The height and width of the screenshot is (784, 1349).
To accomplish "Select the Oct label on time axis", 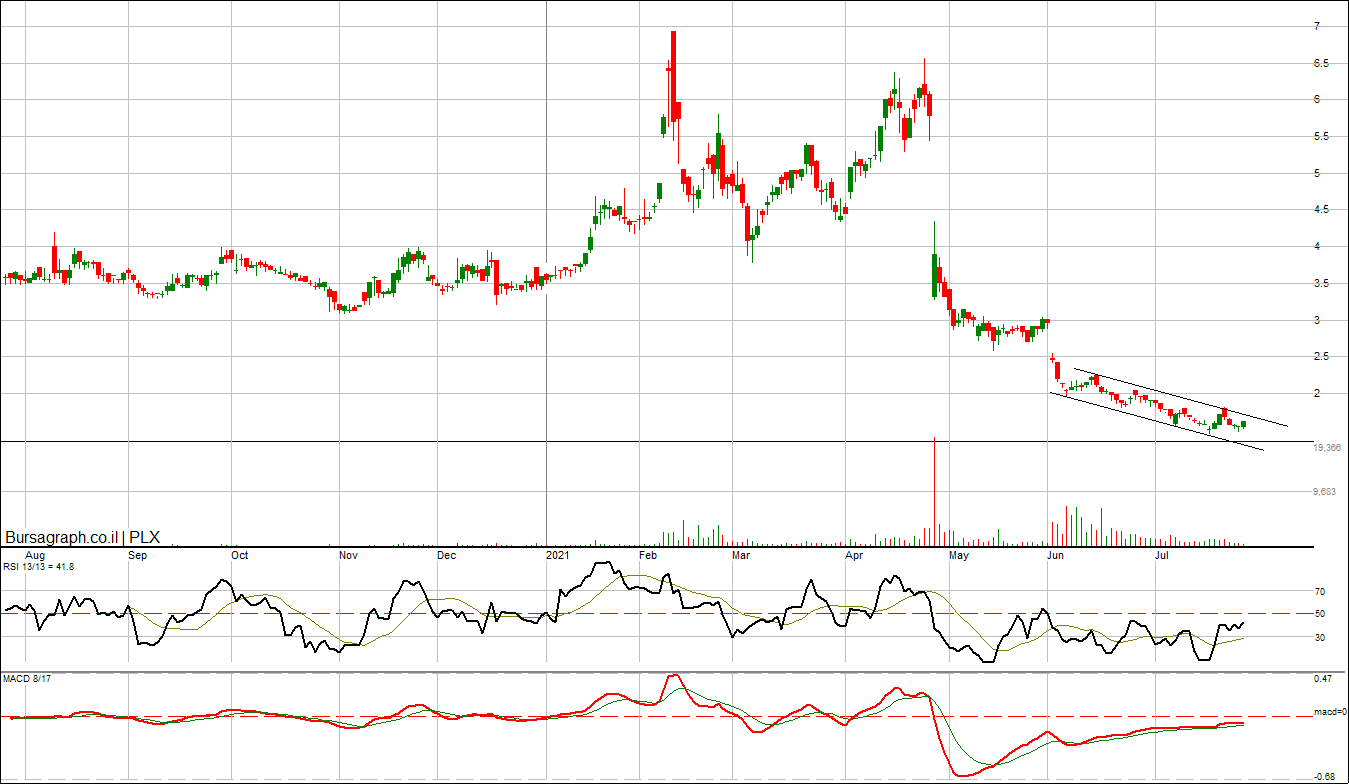I will tap(239, 554).
